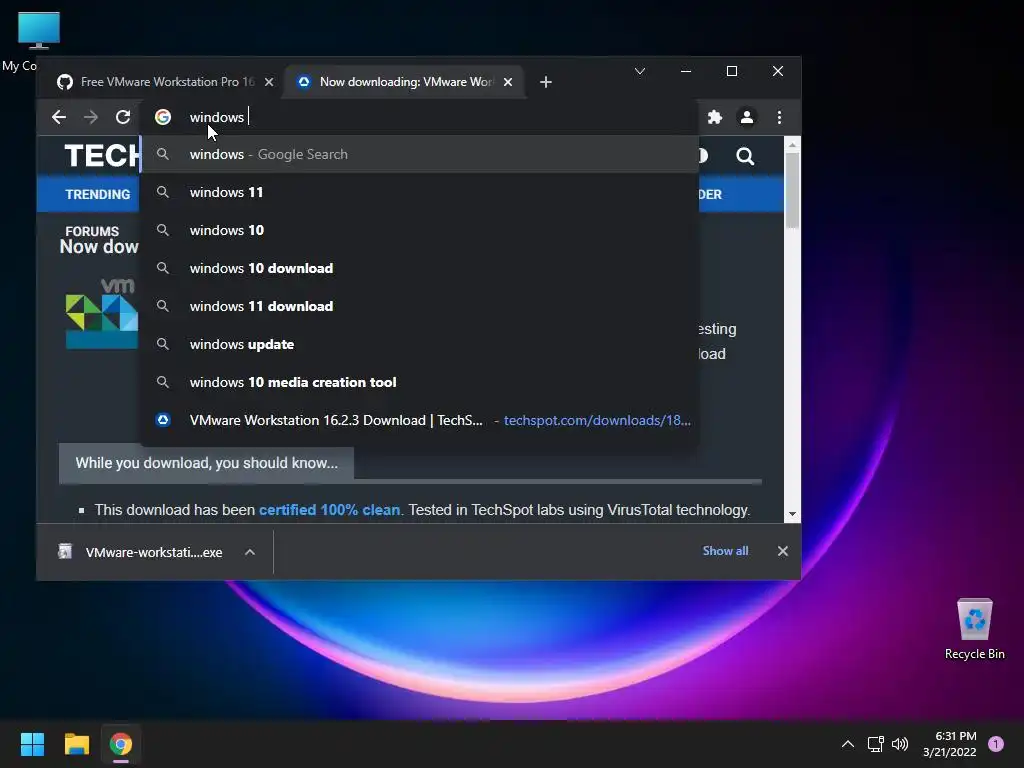The image size is (1024, 768).
Task: Pick 'windows 11 download' suggestion
Action: tap(419, 306)
